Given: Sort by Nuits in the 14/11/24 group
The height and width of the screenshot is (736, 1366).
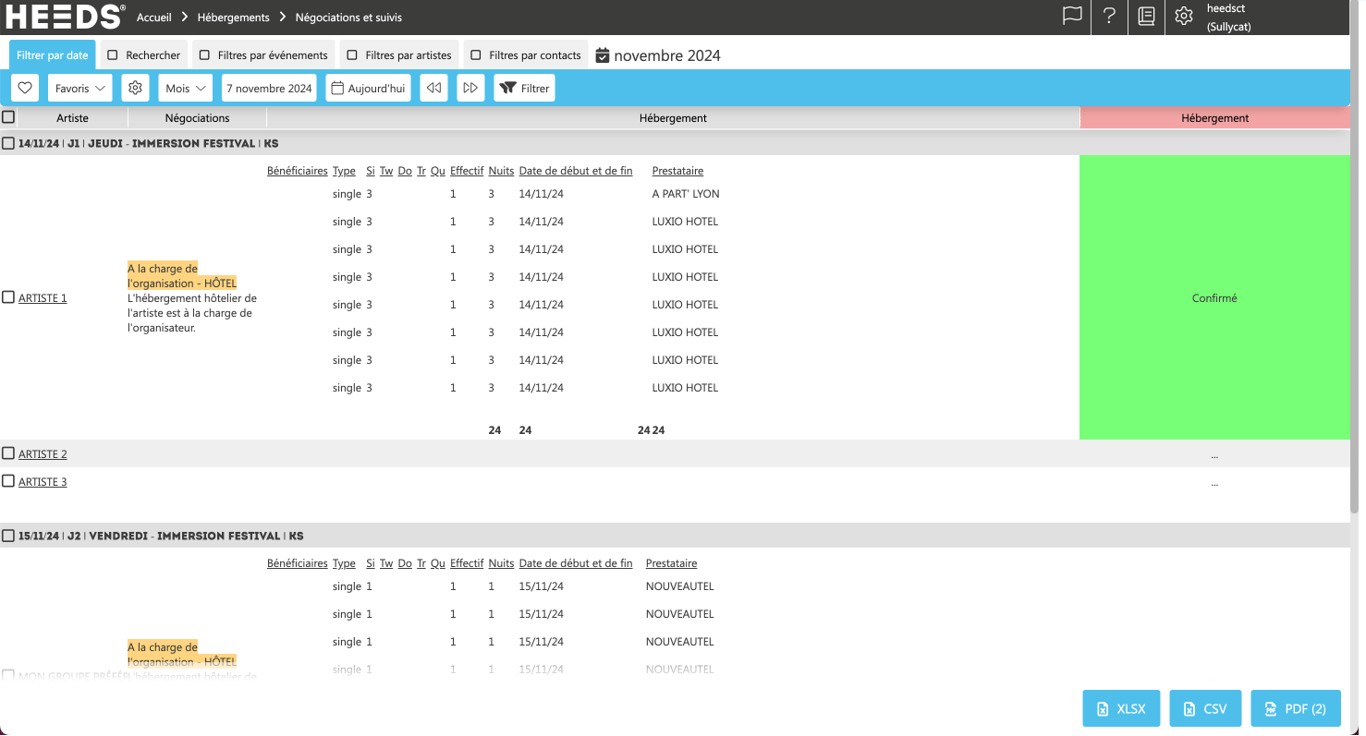Looking at the screenshot, I should pyautogui.click(x=501, y=171).
